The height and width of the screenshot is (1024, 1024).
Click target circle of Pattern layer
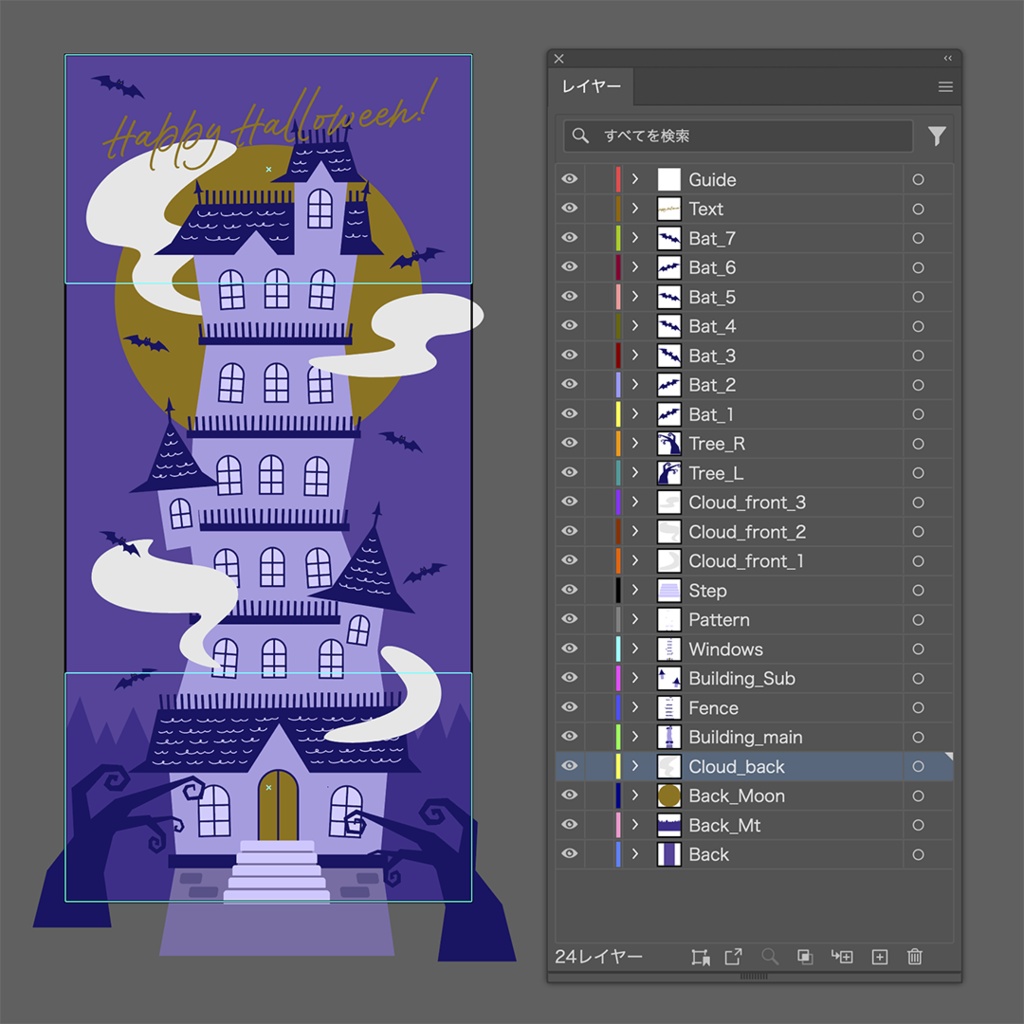tap(918, 620)
